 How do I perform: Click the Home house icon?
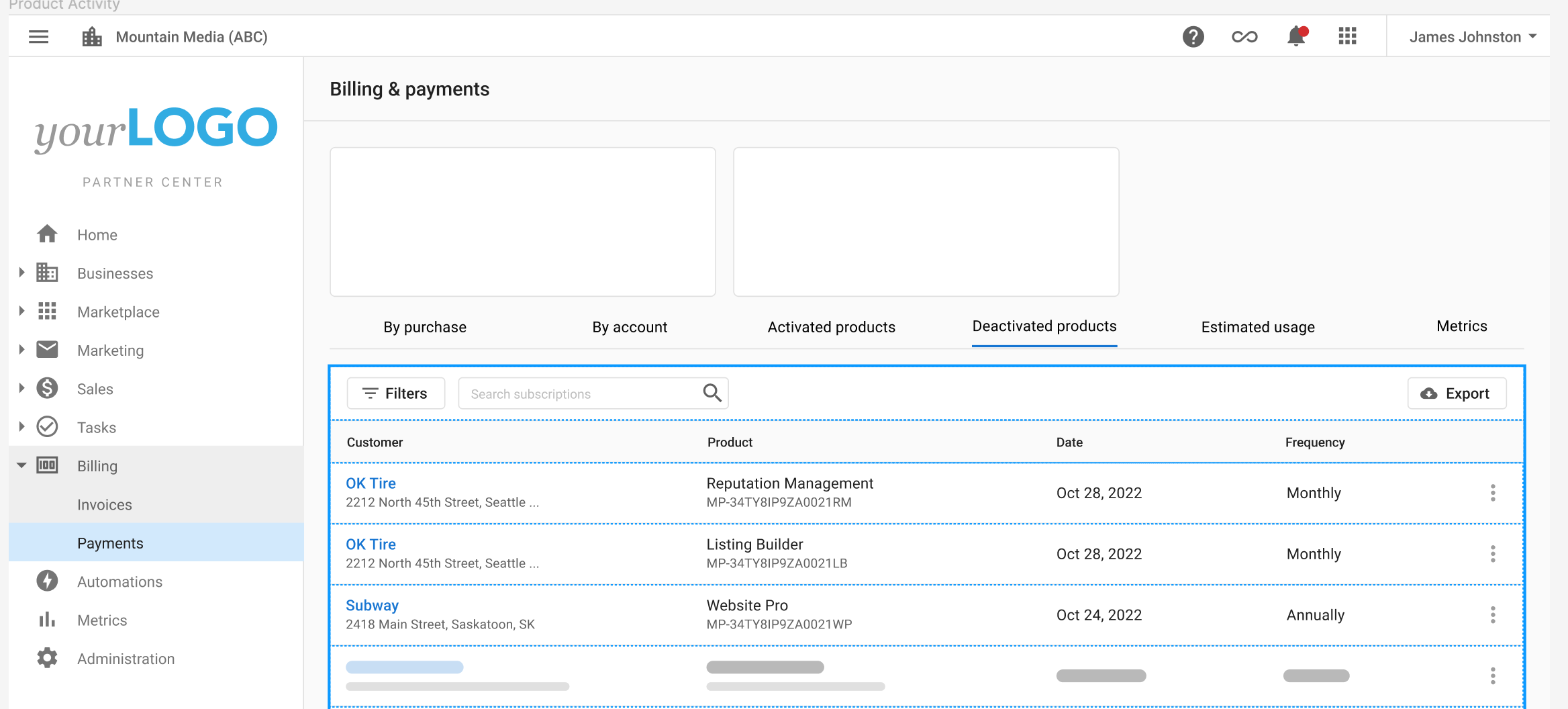point(47,234)
